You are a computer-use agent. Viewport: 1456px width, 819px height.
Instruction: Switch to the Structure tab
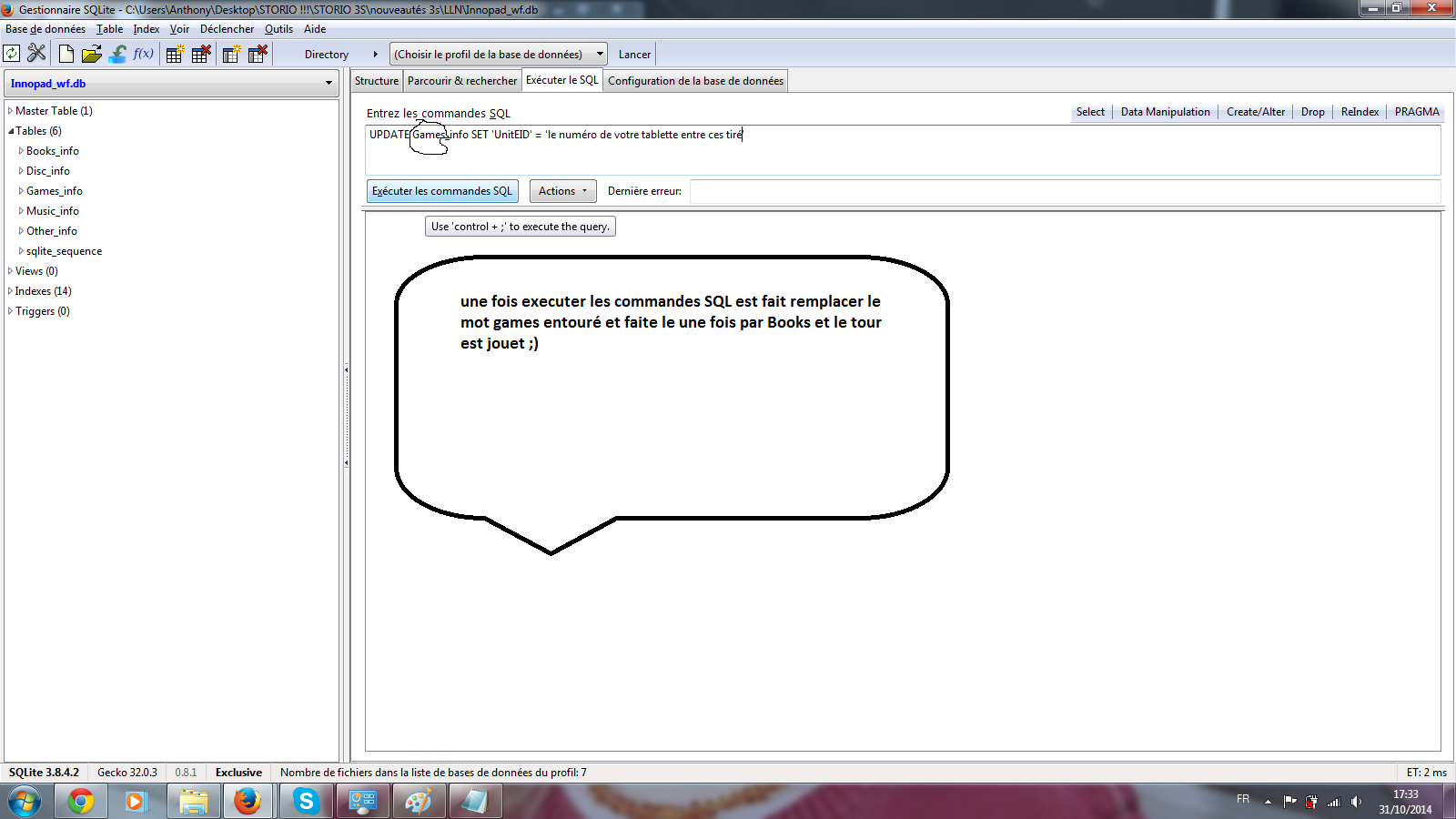point(377,81)
